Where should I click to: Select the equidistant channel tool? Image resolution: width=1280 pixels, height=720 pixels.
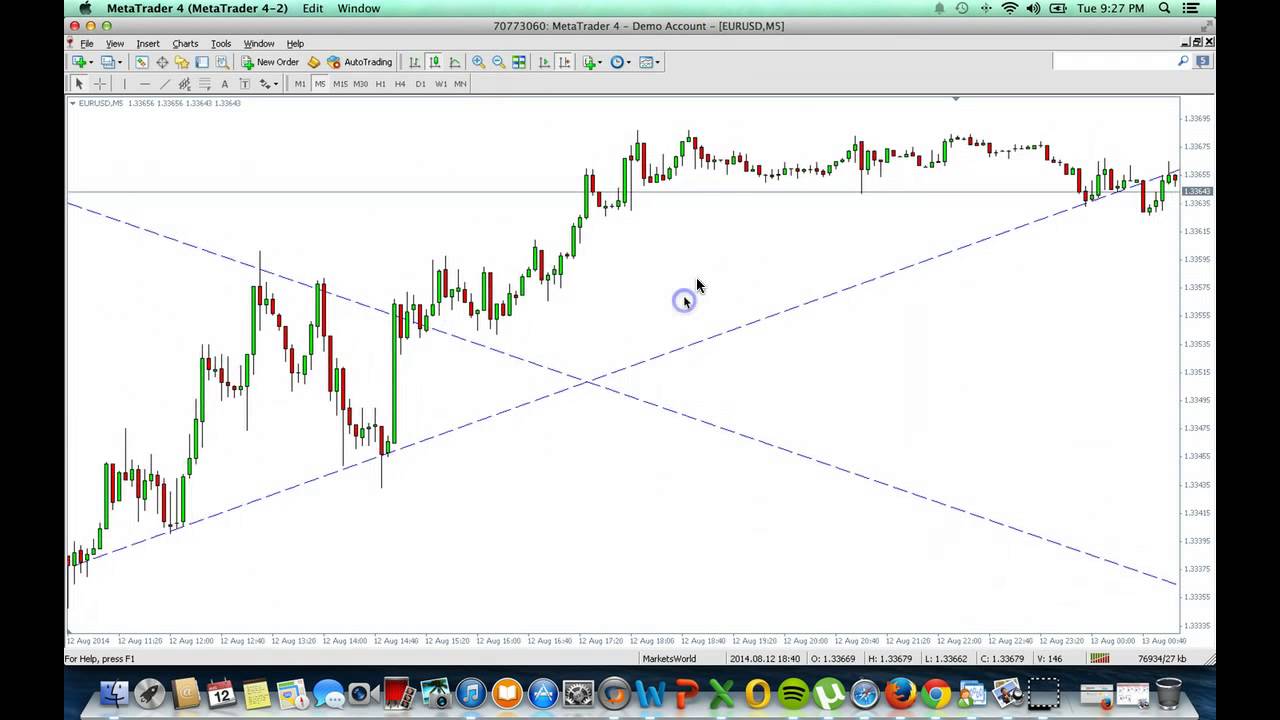(x=185, y=84)
